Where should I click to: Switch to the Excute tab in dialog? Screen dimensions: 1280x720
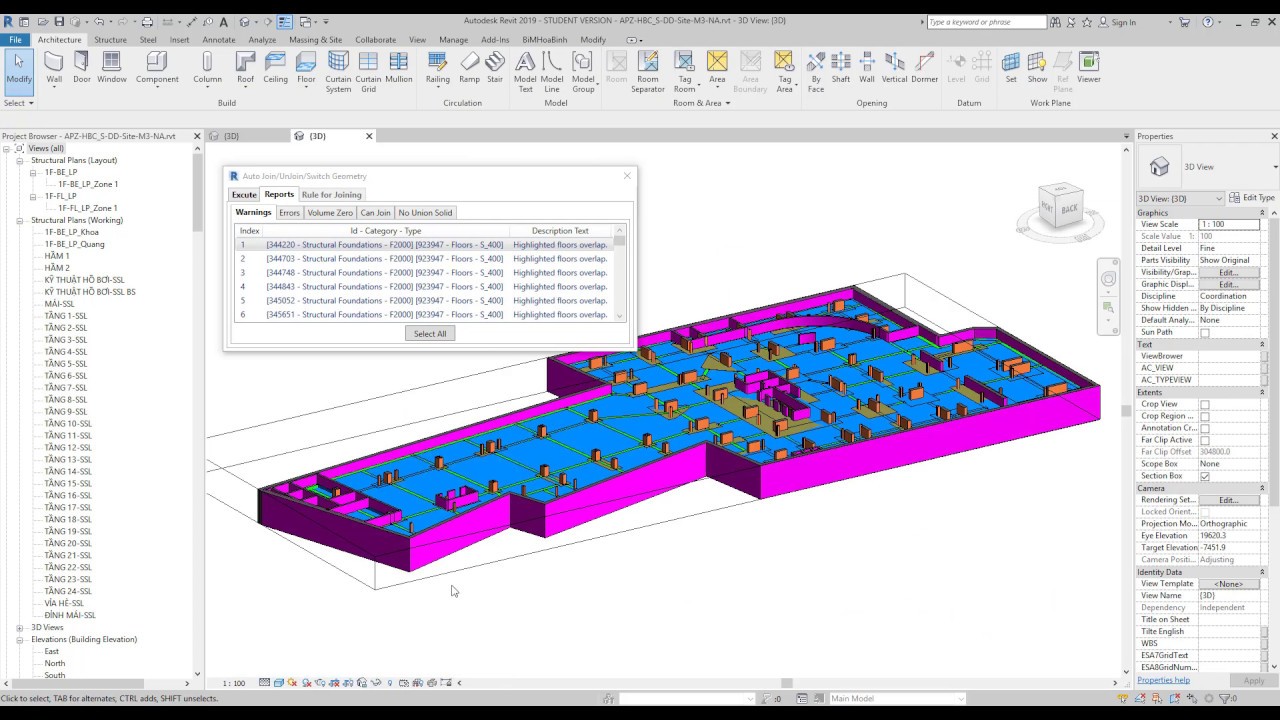244,195
